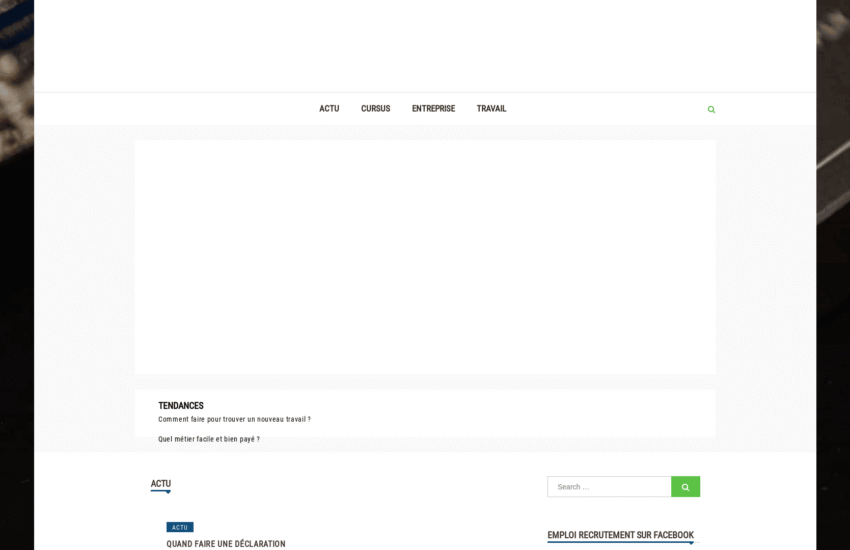Open the 'Quand faire une déclaration' article

point(226,544)
